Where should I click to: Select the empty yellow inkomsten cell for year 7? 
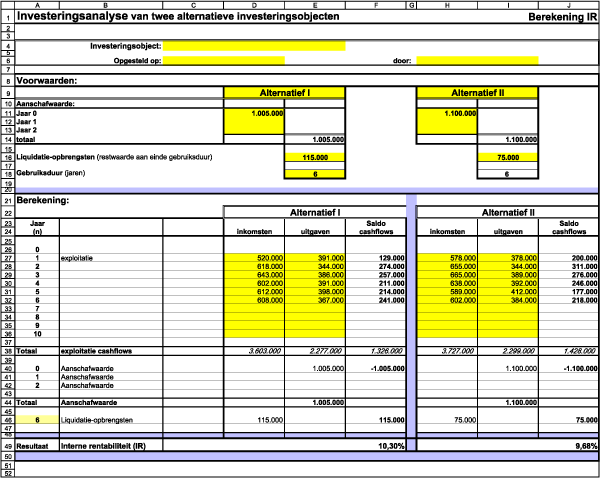[254, 308]
